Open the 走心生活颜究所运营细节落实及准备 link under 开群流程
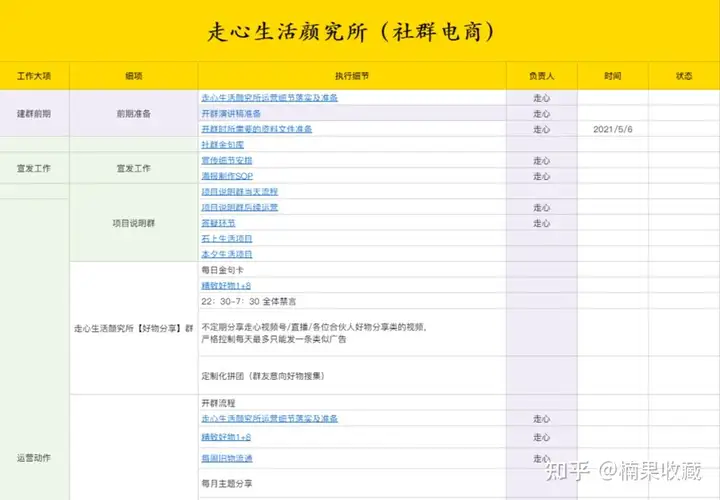This screenshot has width=720, height=500. [x=270, y=418]
